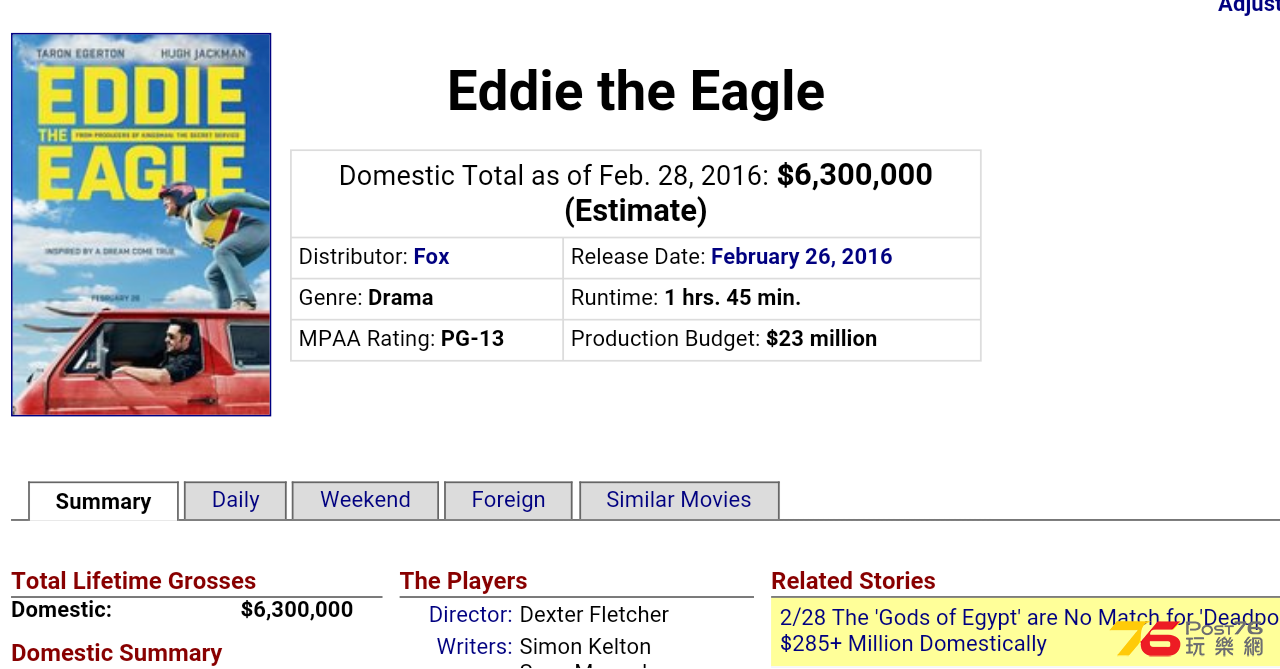Select the Summary tab
Image resolution: width=1280 pixels, height=669 pixels.
pos(103,501)
